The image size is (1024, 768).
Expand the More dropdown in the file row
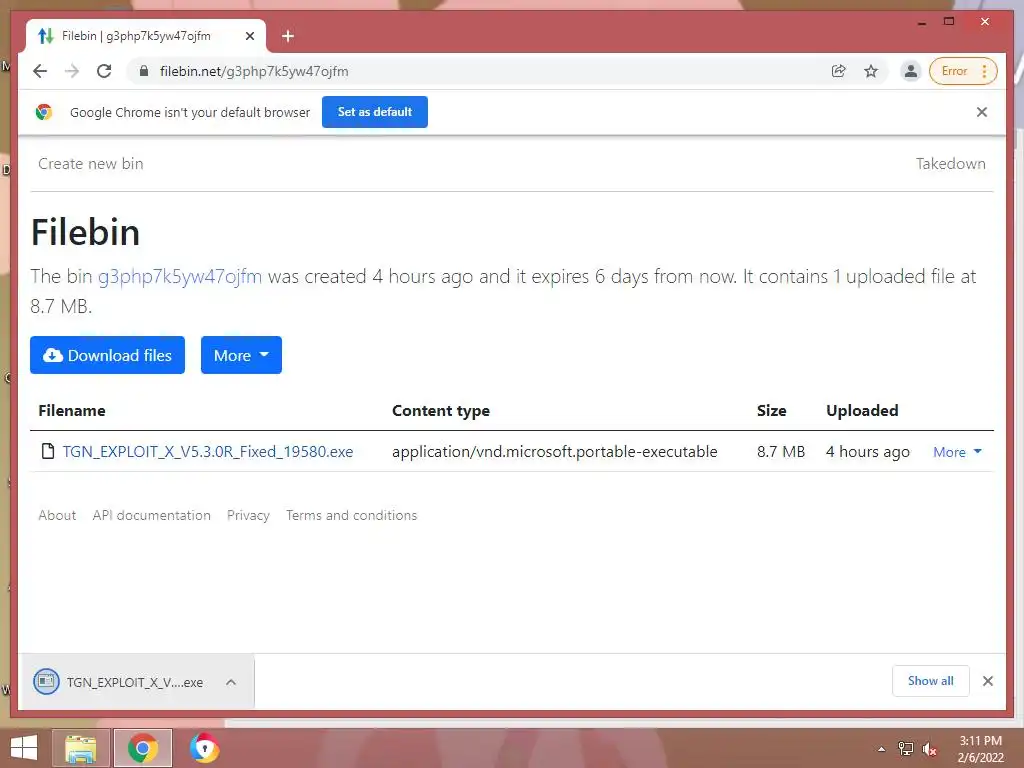(957, 452)
